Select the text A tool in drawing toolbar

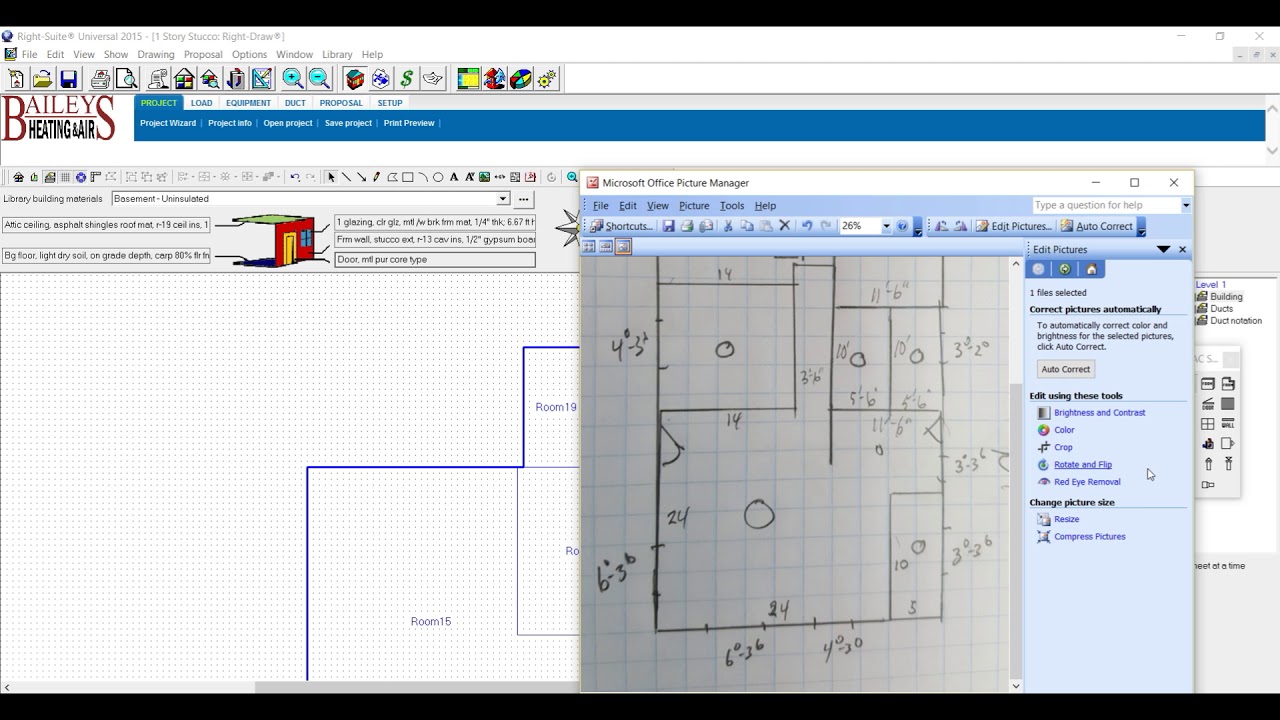point(454,177)
